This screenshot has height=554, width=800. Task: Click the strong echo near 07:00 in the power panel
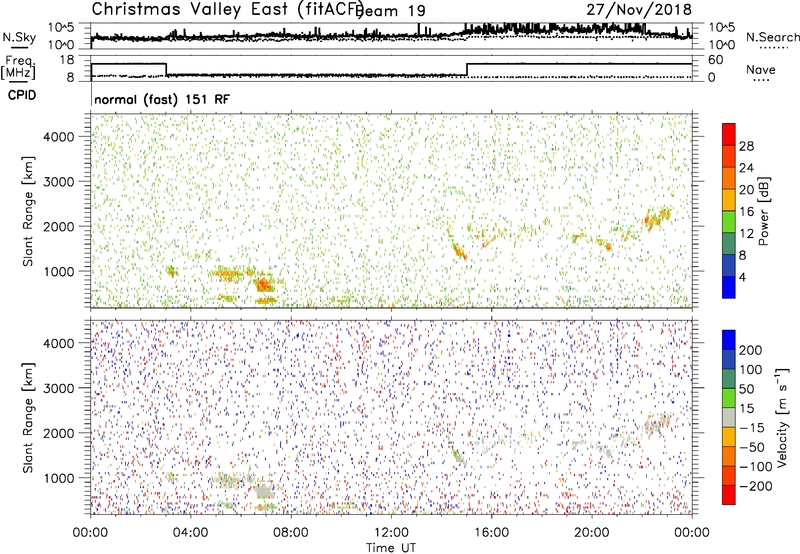click(x=263, y=285)
